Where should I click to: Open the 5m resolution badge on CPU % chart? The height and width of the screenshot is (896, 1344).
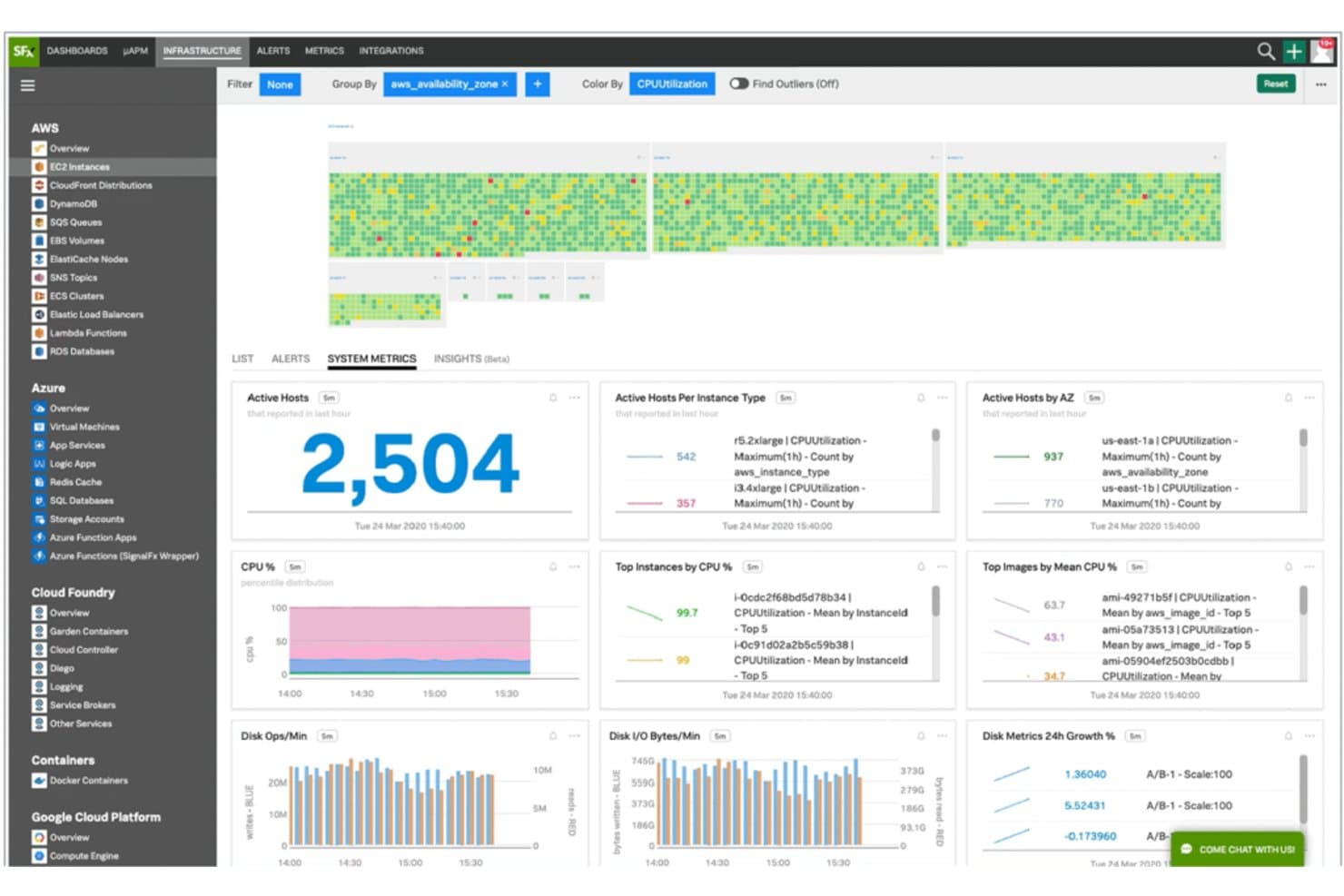(295, 566)
